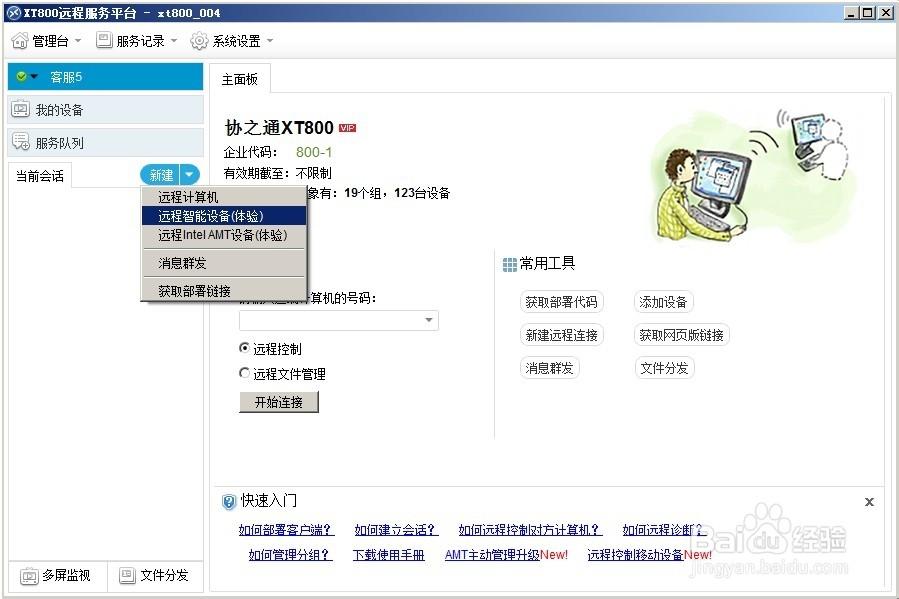Open 系统设置 via the gear icon
Screen dimensions: 899x599
point(198,40)
